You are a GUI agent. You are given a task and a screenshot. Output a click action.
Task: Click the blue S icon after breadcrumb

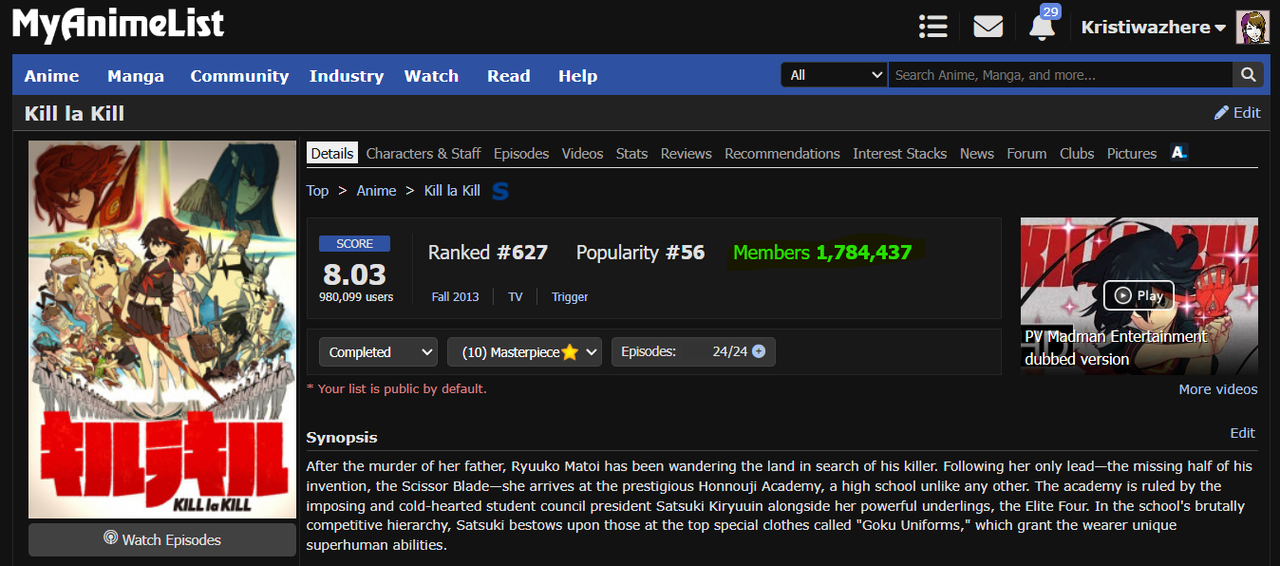(501, 190)
